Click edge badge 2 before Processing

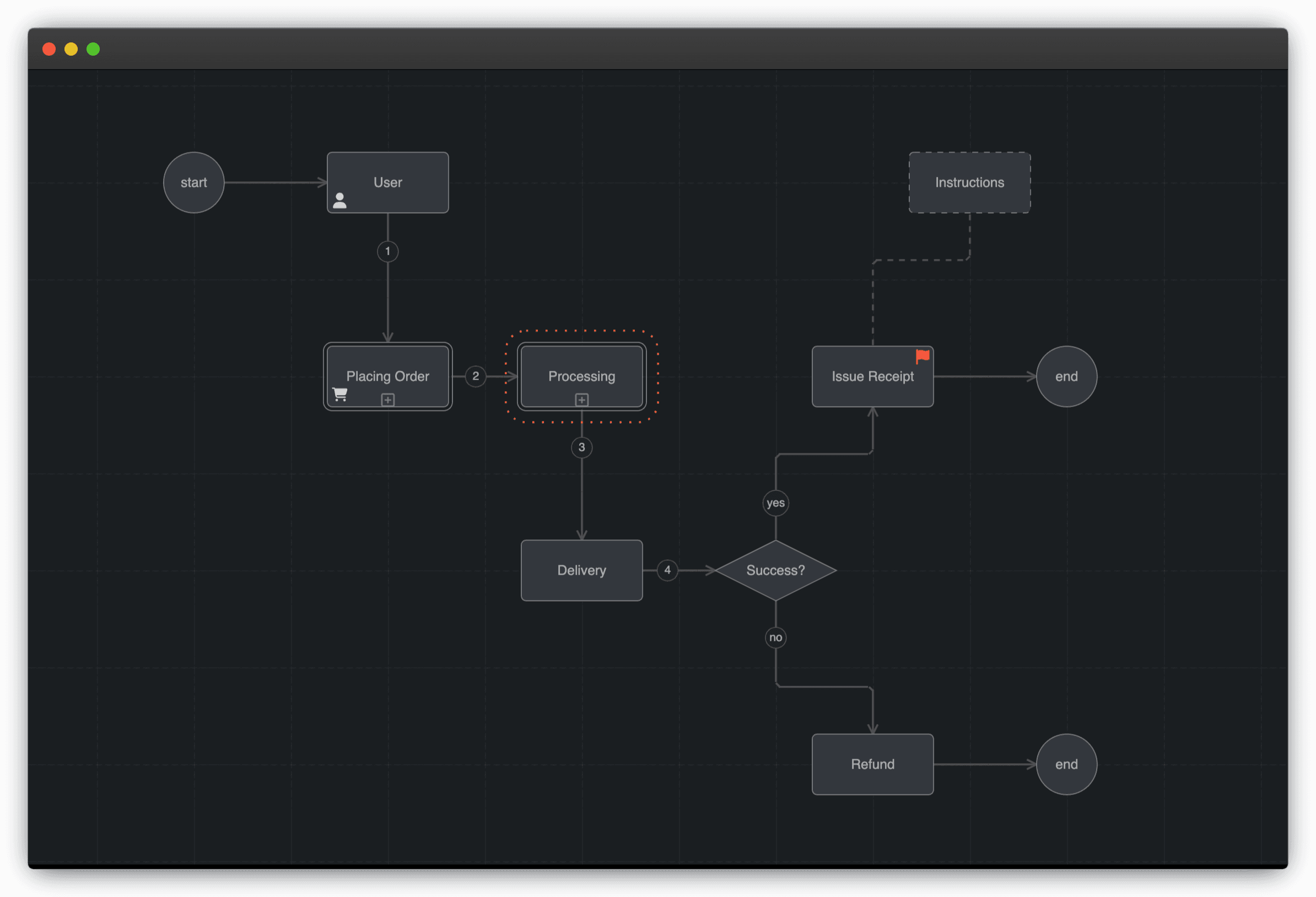[476, 376]
